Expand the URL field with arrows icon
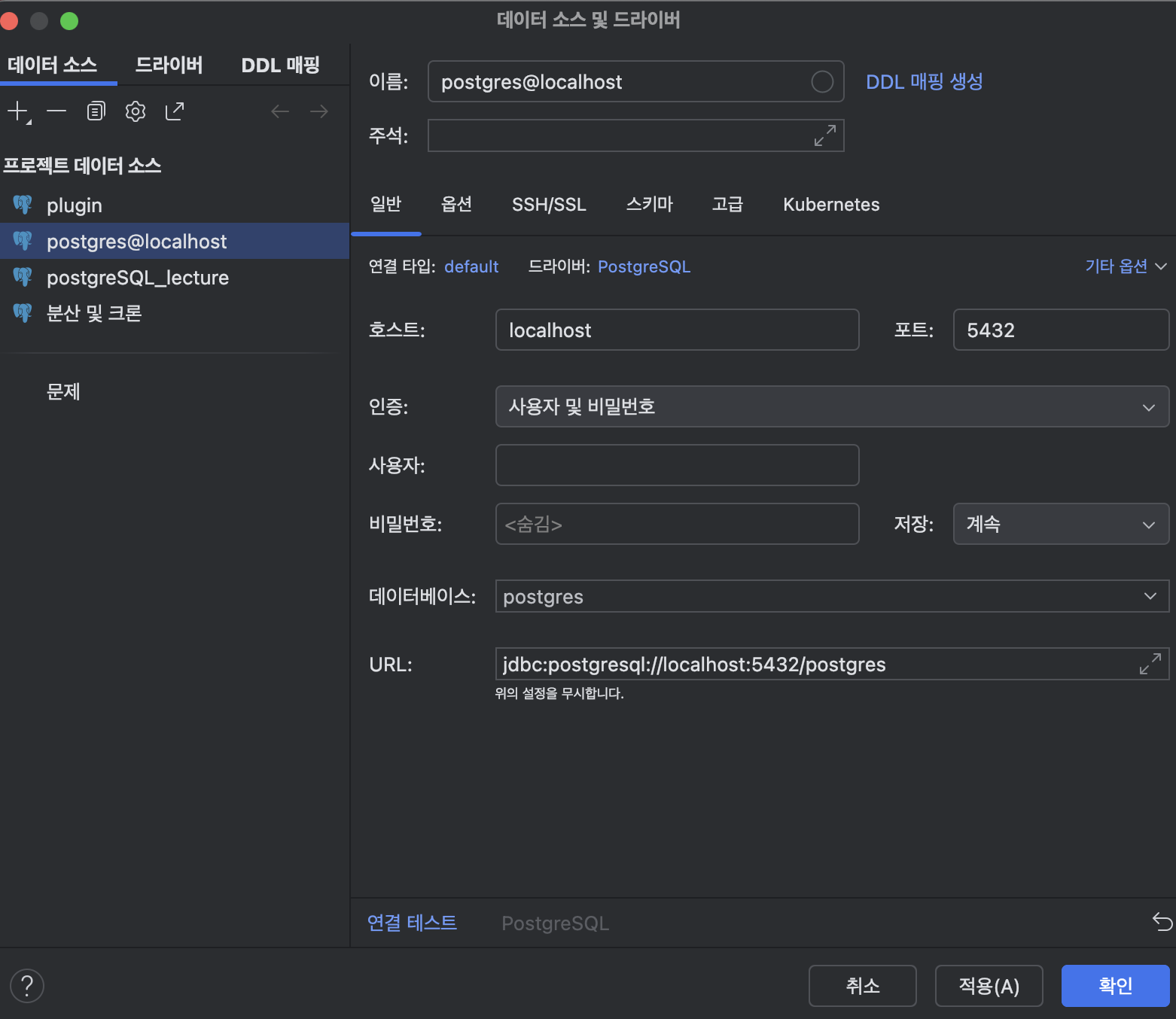Screen dimensions: 1176x1019 (1150, 664)
